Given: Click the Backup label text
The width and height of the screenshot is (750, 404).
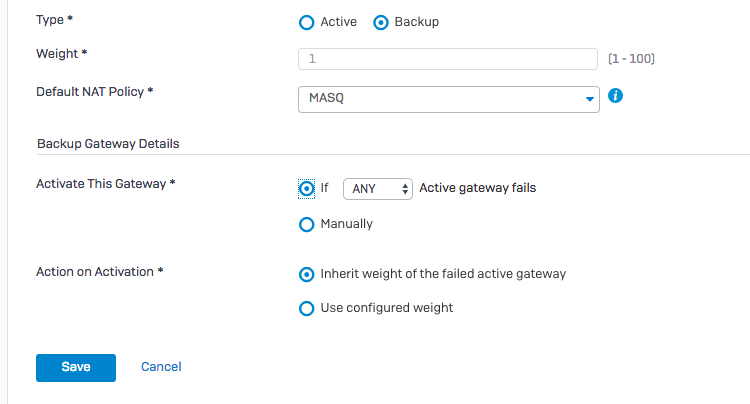Looking at the screenshot, I should (417, 22).
